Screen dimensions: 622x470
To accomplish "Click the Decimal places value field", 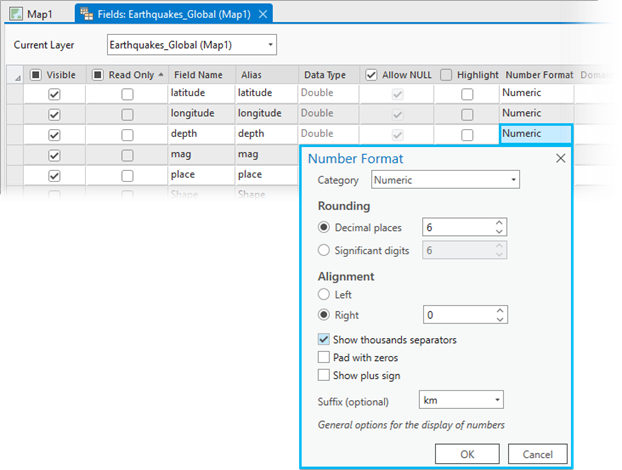I will (x=456, y=228).
